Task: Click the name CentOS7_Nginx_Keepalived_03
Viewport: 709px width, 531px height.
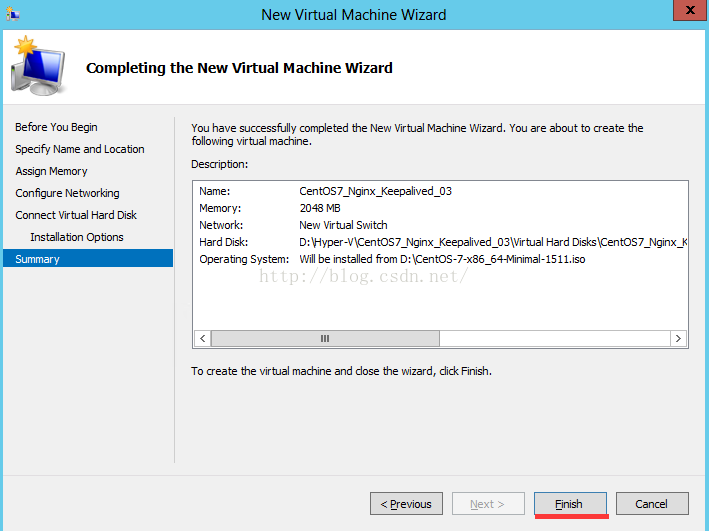Action: click(375, 191)
